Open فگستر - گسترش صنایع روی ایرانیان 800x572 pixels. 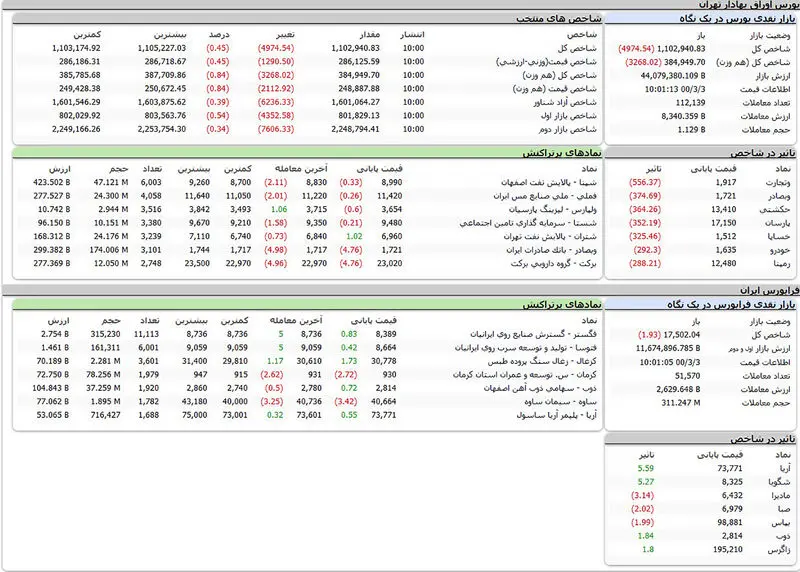(533, 334)
